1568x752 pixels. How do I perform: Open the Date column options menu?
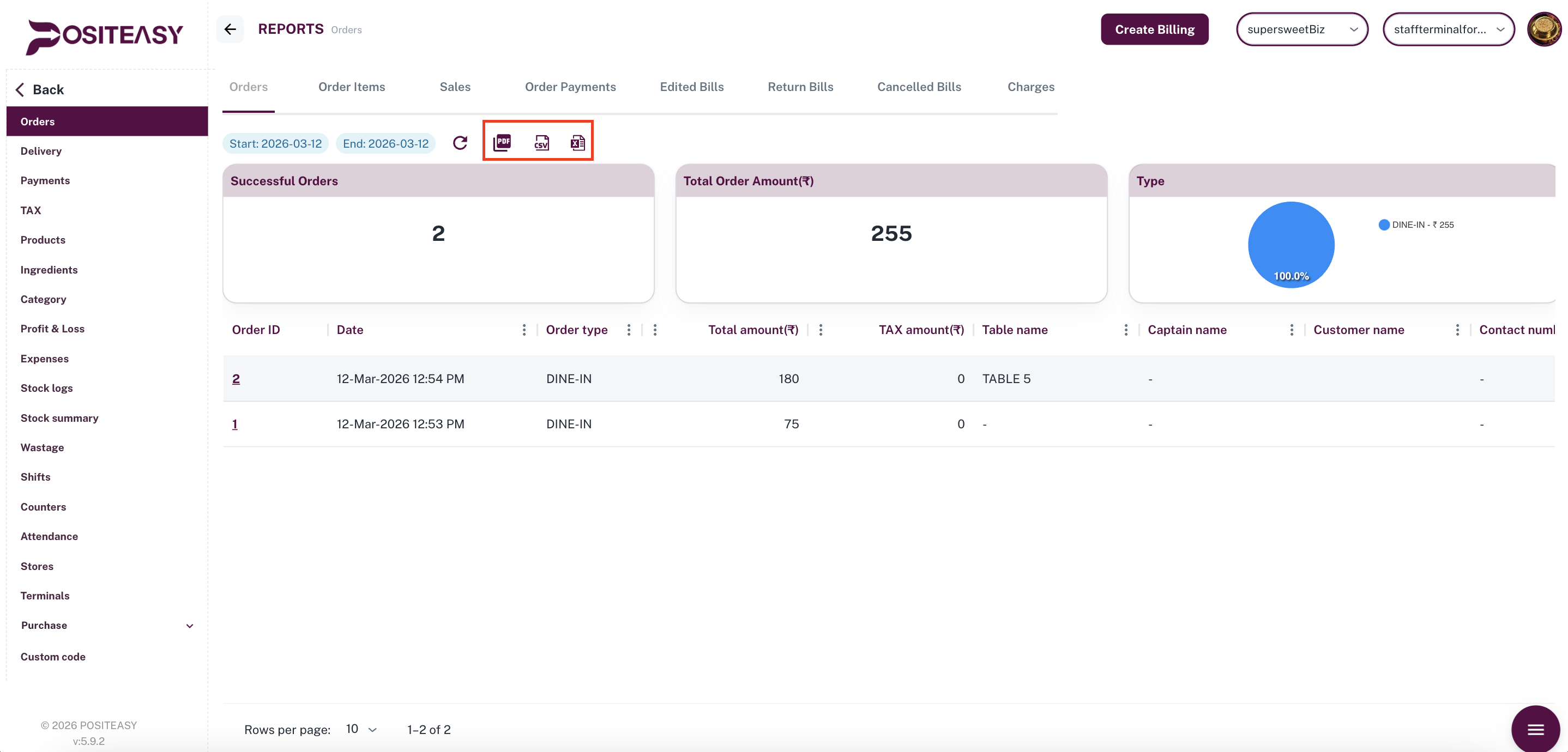click(x=523, y=330)
